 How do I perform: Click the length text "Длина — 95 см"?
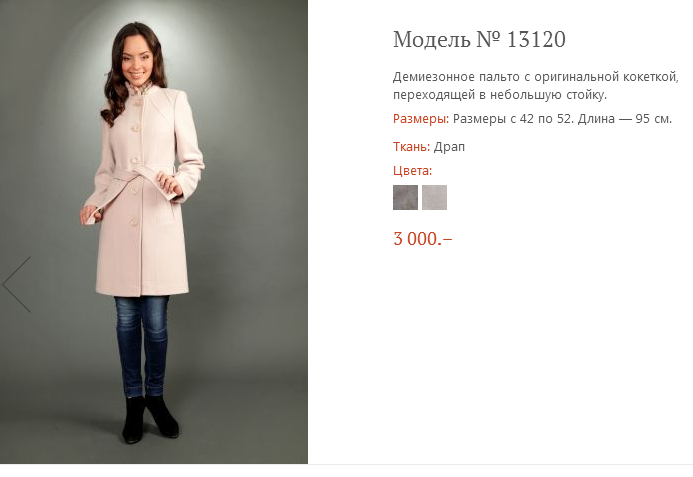tap(624, 119)
